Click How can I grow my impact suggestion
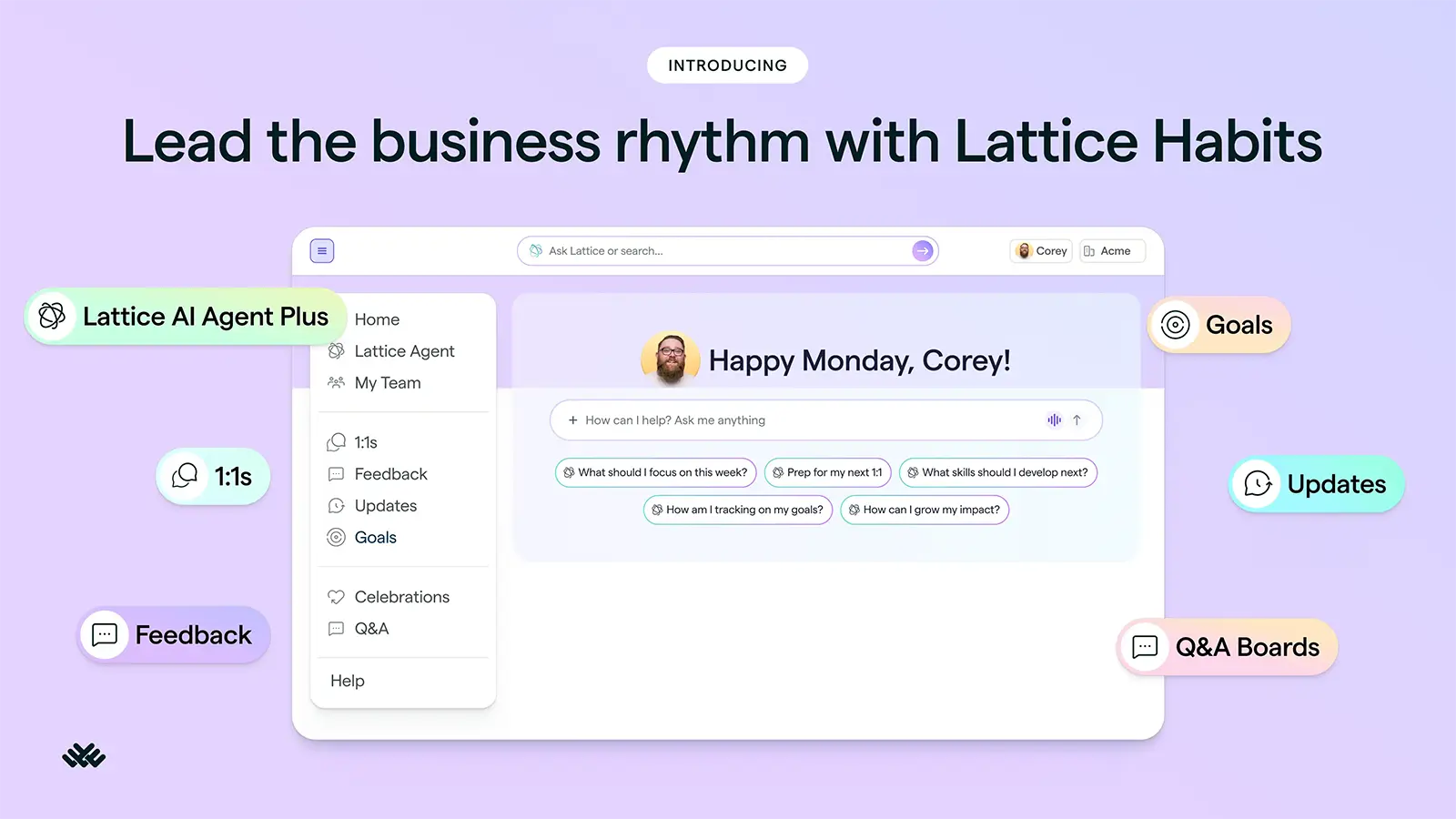The image size is (1456, 819). point(925,510)
